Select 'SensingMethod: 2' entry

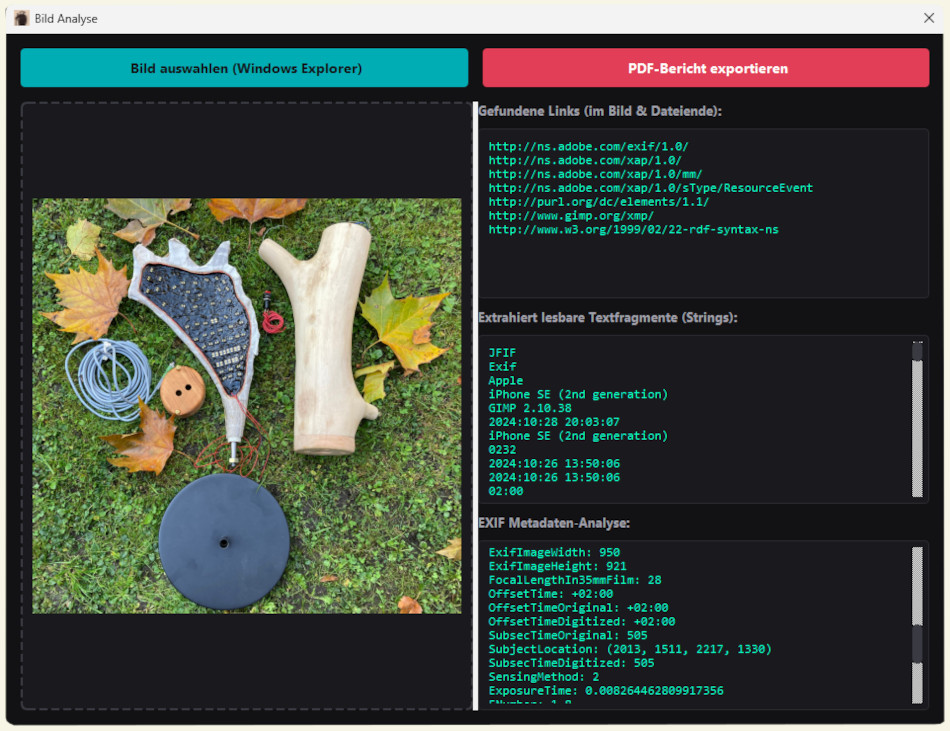coord(543,677)
